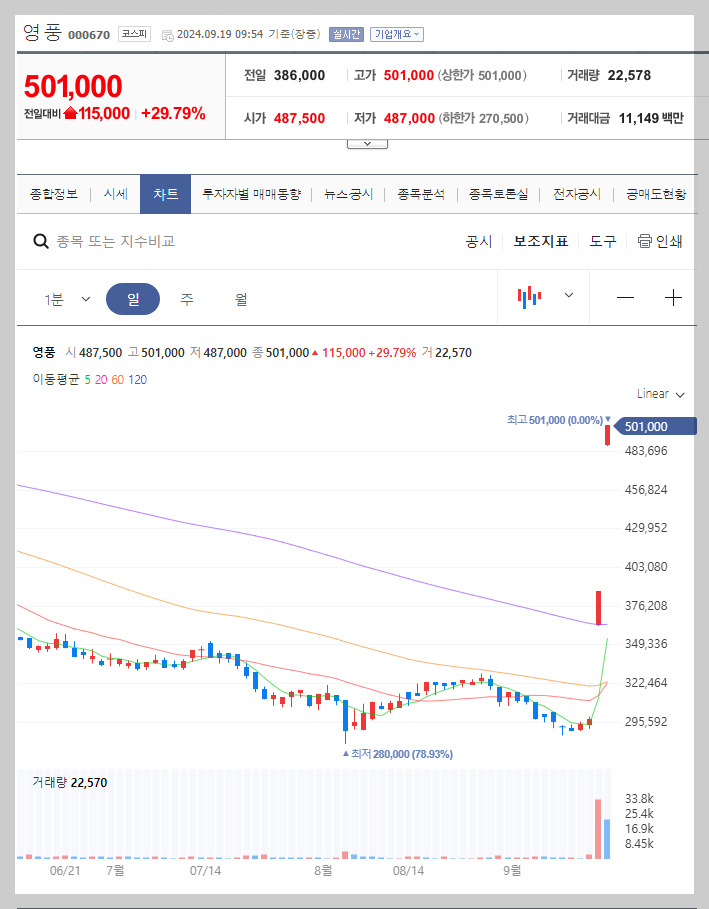Click the zoom-out minus icon
The width and height of the screenshot is (709, 909).
pos(624,296)
